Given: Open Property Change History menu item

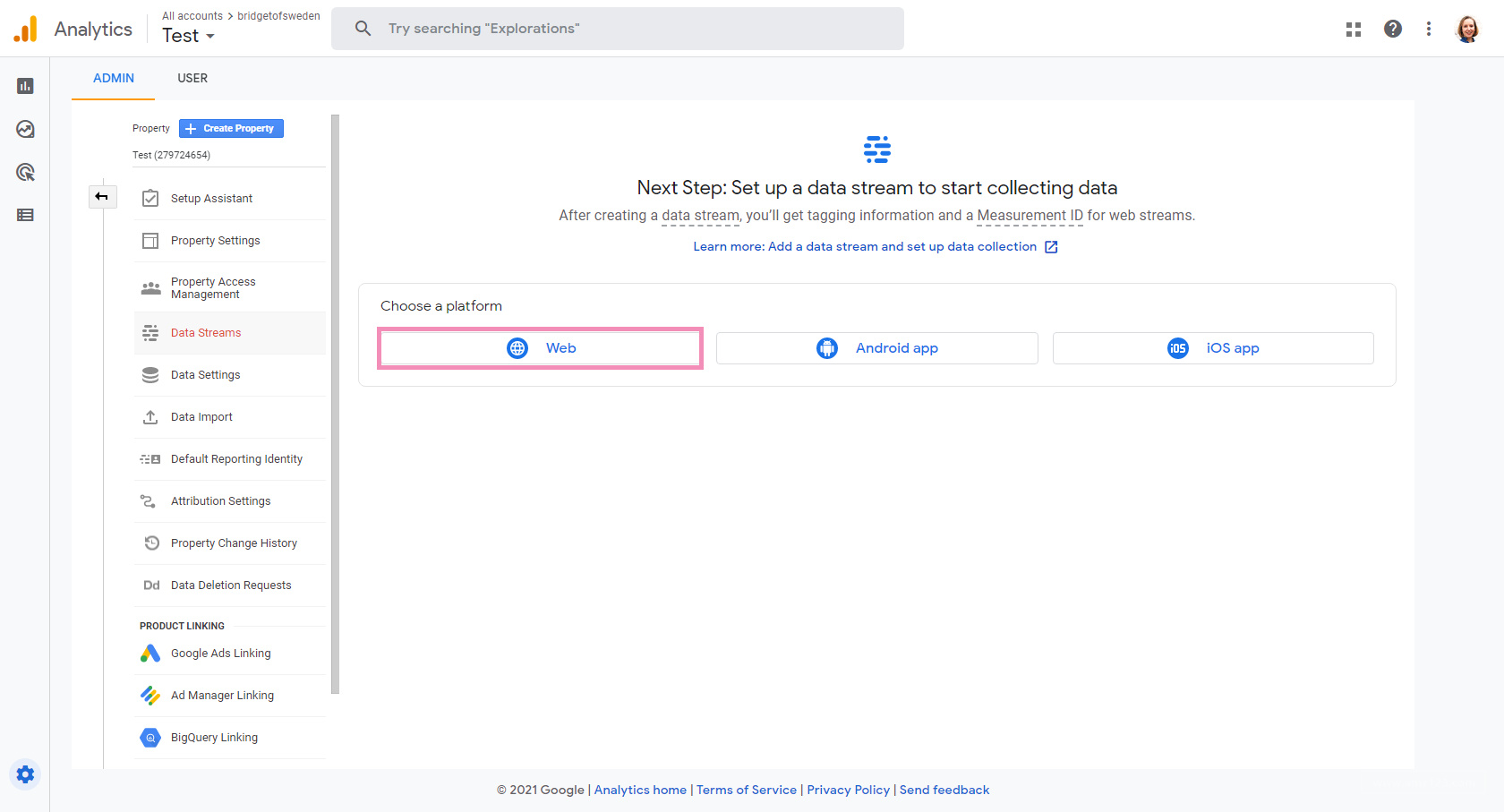Looking at the screenshot, I should 230,543.
